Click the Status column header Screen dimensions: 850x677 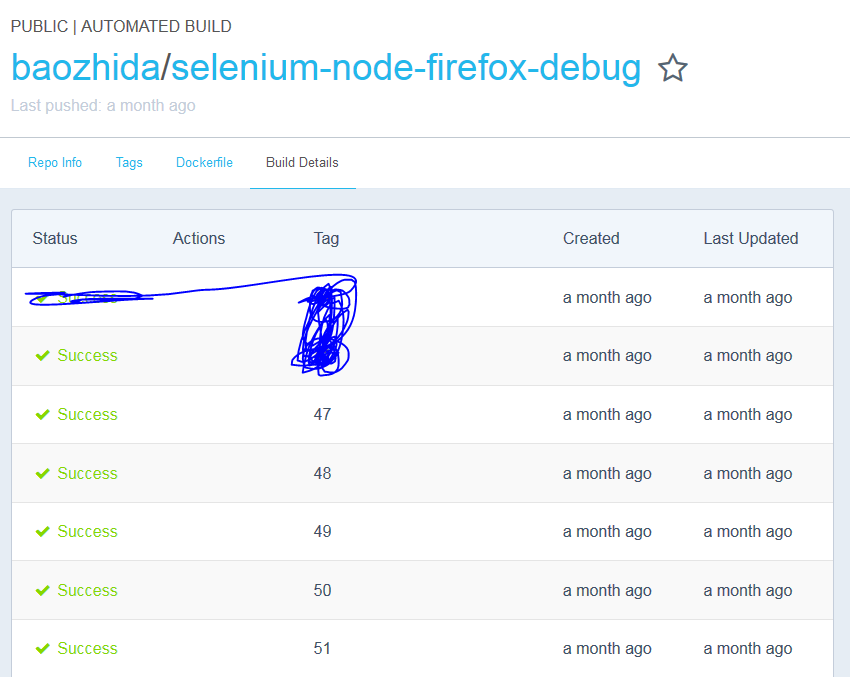55,238
